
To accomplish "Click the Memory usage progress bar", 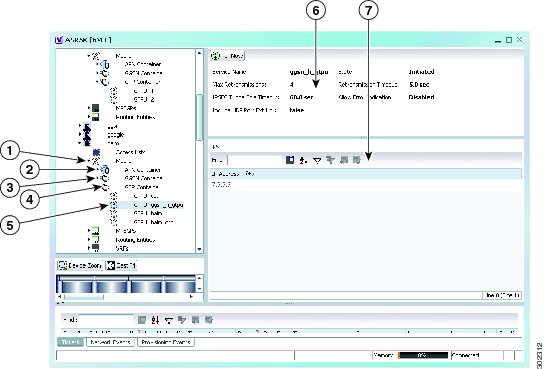I will tap(423, 355).
